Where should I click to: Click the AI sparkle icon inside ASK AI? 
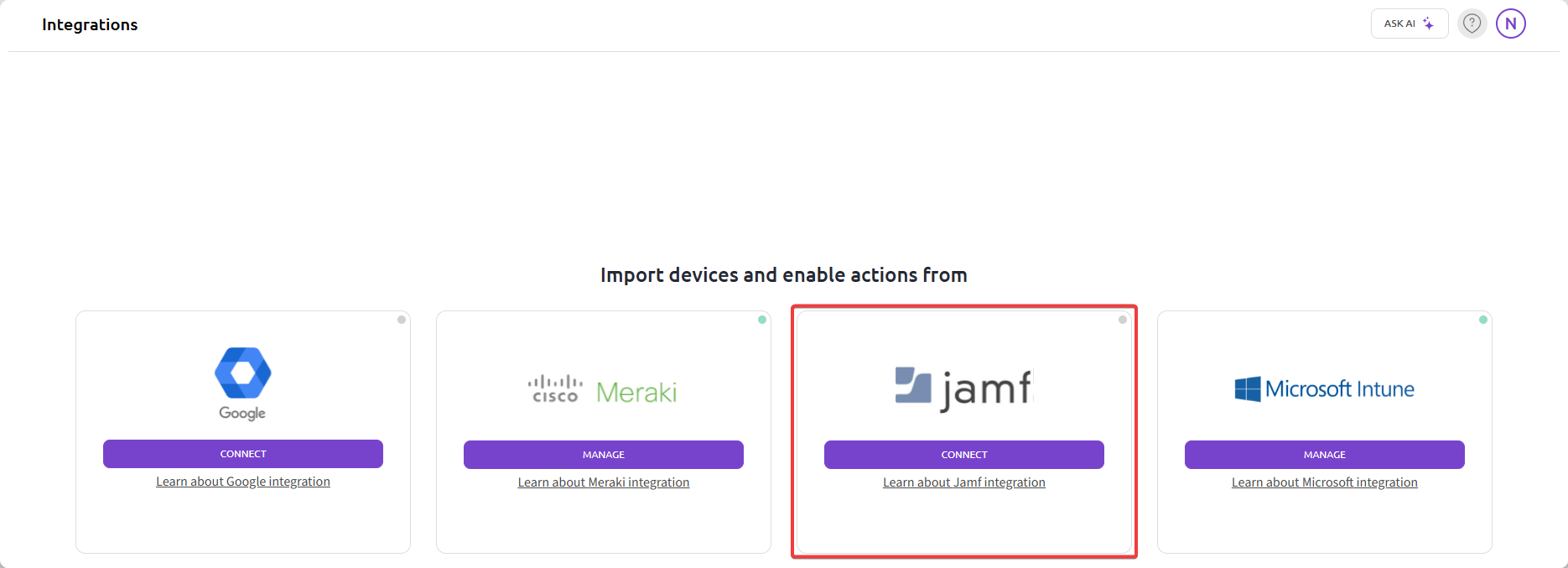[x=1428, y=23]
